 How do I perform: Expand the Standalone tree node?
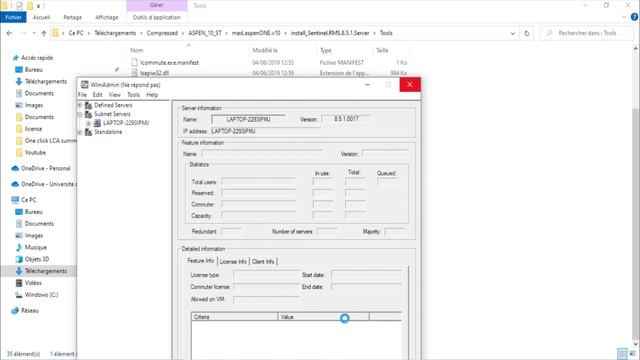click(80, 132)
